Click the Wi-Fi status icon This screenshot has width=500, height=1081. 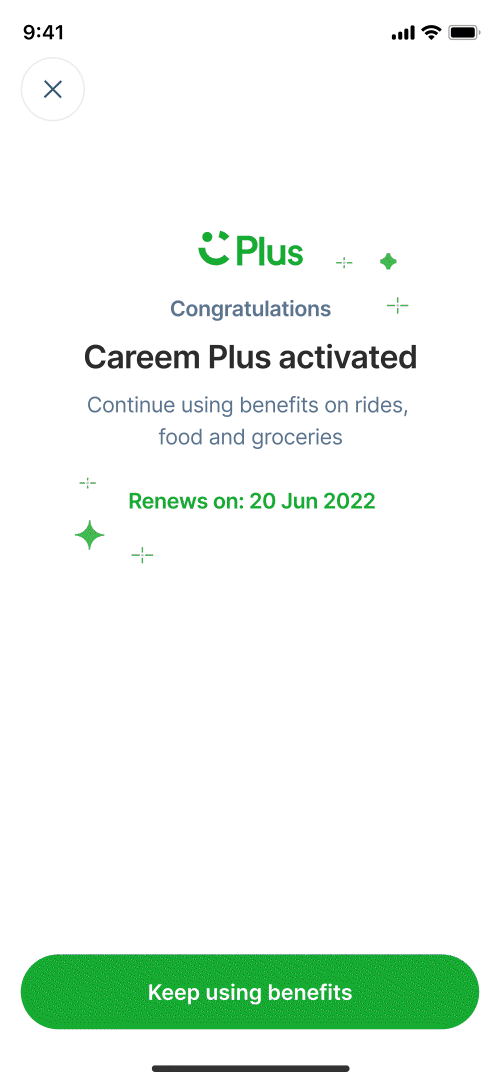pos(432,32)
